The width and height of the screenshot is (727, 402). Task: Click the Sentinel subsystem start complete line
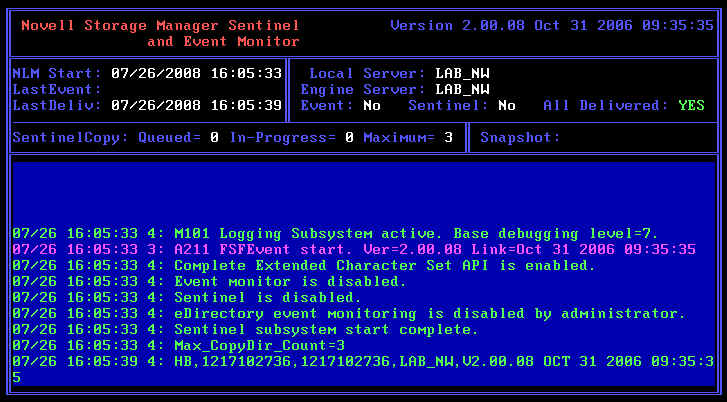coord(245,330)
